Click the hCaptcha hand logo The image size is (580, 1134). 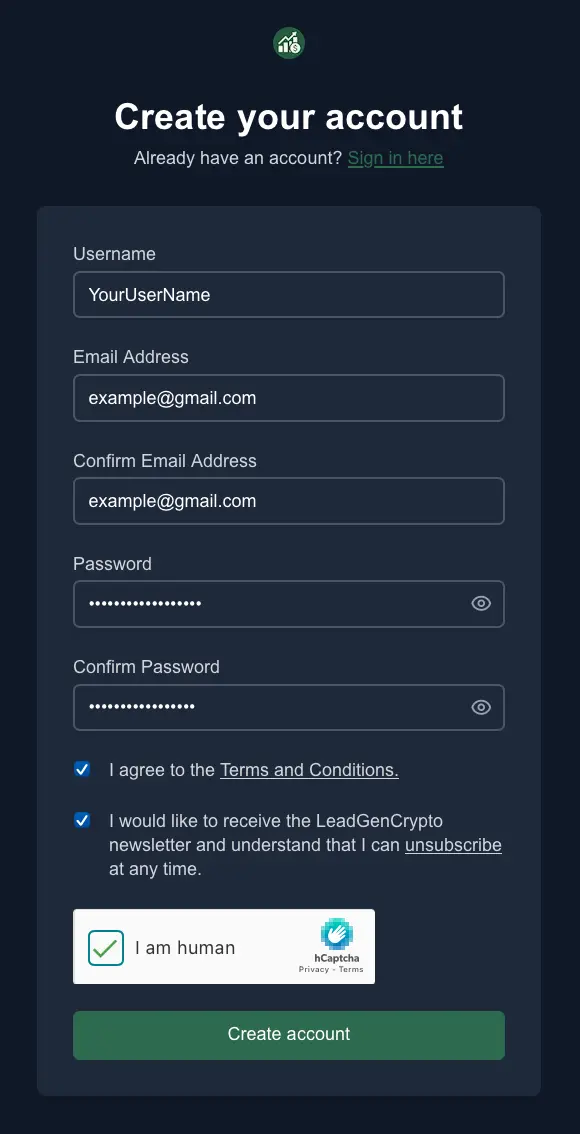[x=335, y=933]
